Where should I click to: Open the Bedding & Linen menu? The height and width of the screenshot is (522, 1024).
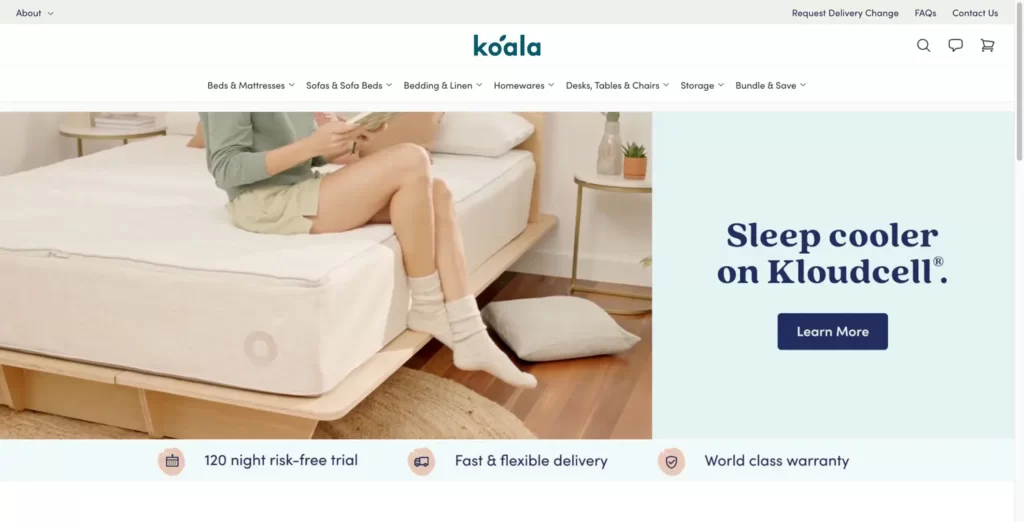tap(443, 86)
